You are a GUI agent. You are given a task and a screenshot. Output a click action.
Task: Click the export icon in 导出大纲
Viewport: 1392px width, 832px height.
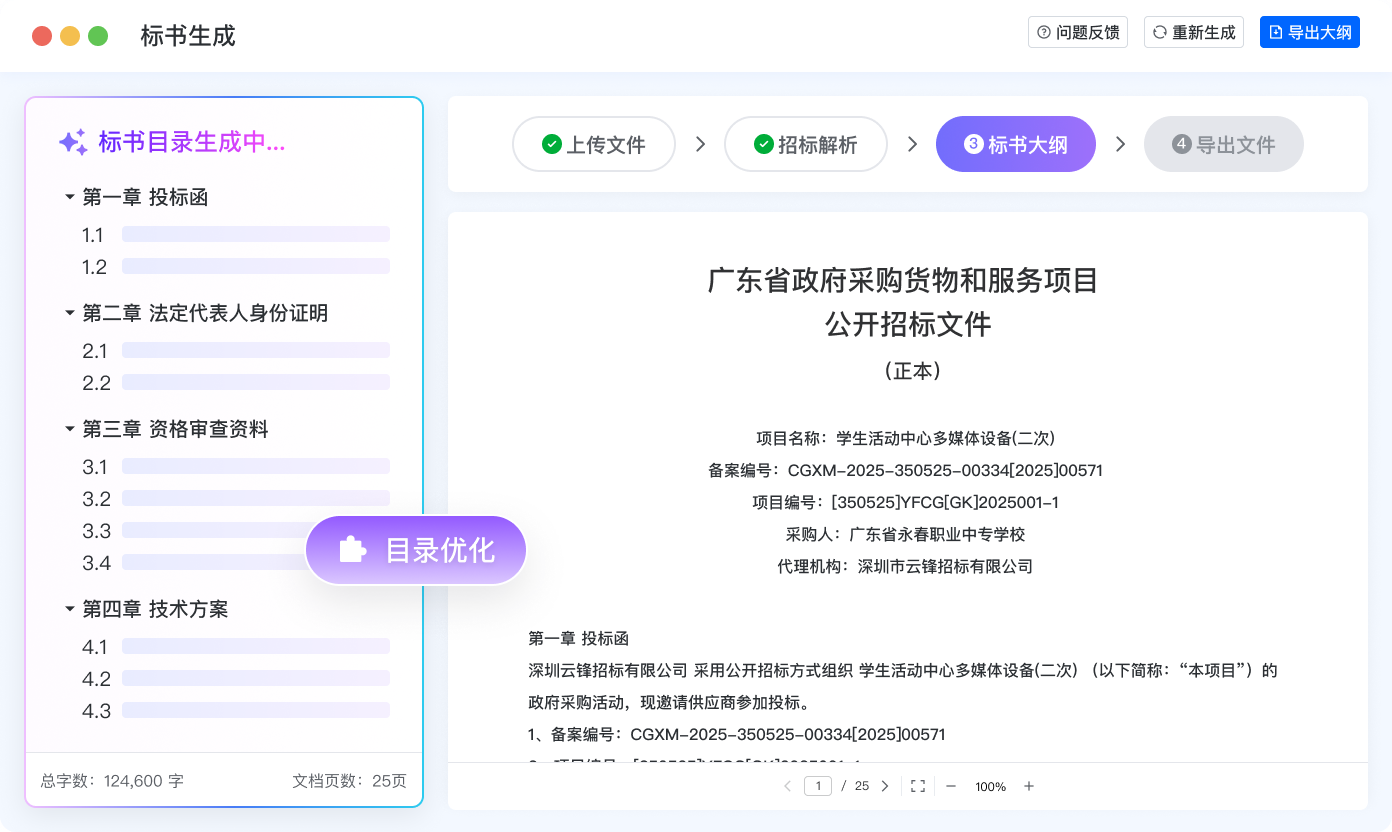pos(1276,32)
